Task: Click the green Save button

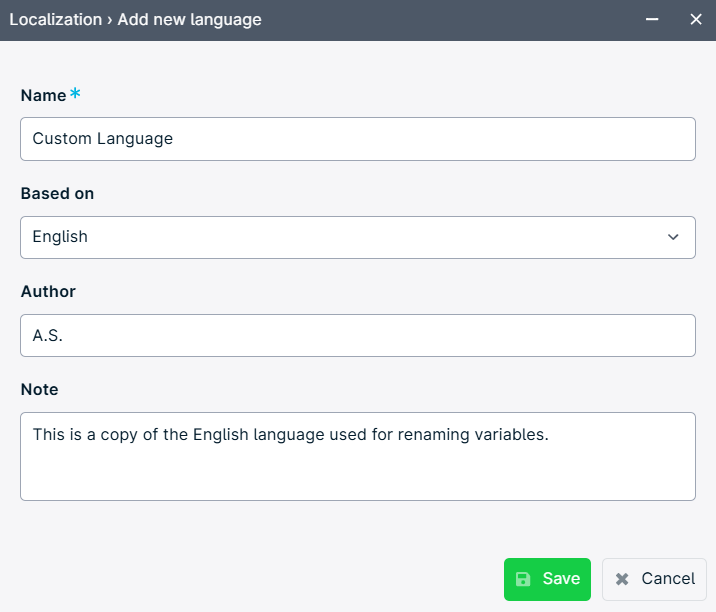Action: point(547,579)
